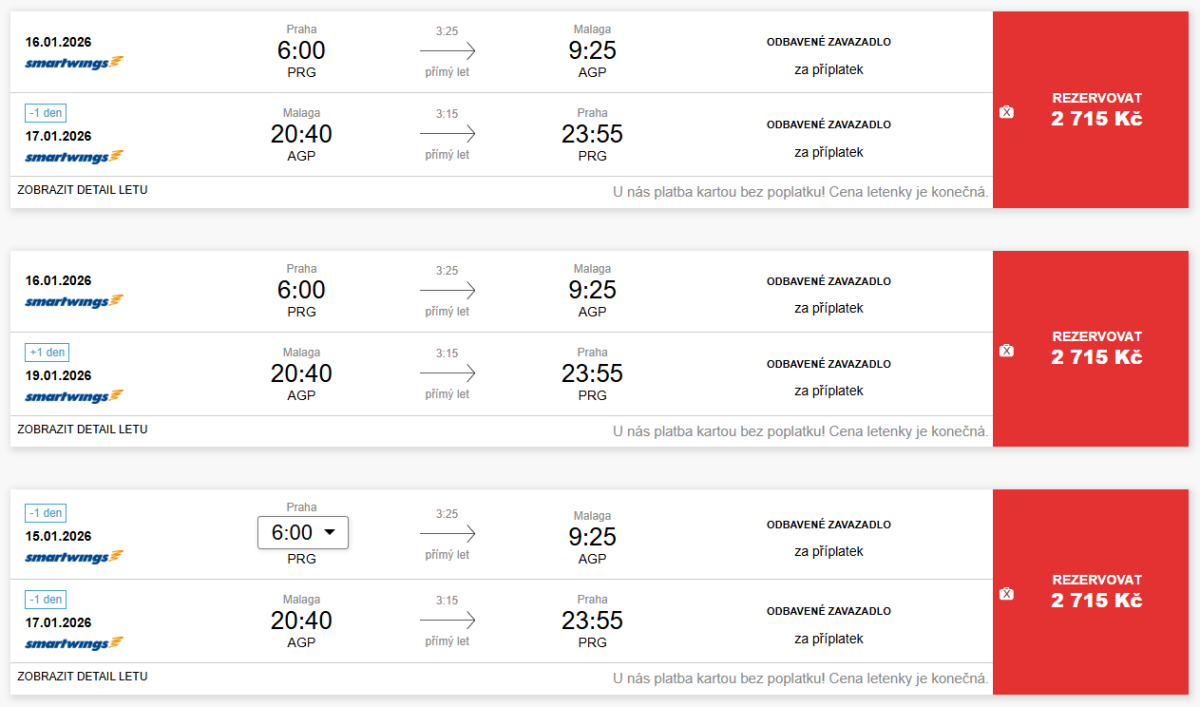The width and height of the screenshot is (1200, 707).
Task: Click the Smartwings logo on the top card's 16.01.2026 flight
Action: (74, 62)
